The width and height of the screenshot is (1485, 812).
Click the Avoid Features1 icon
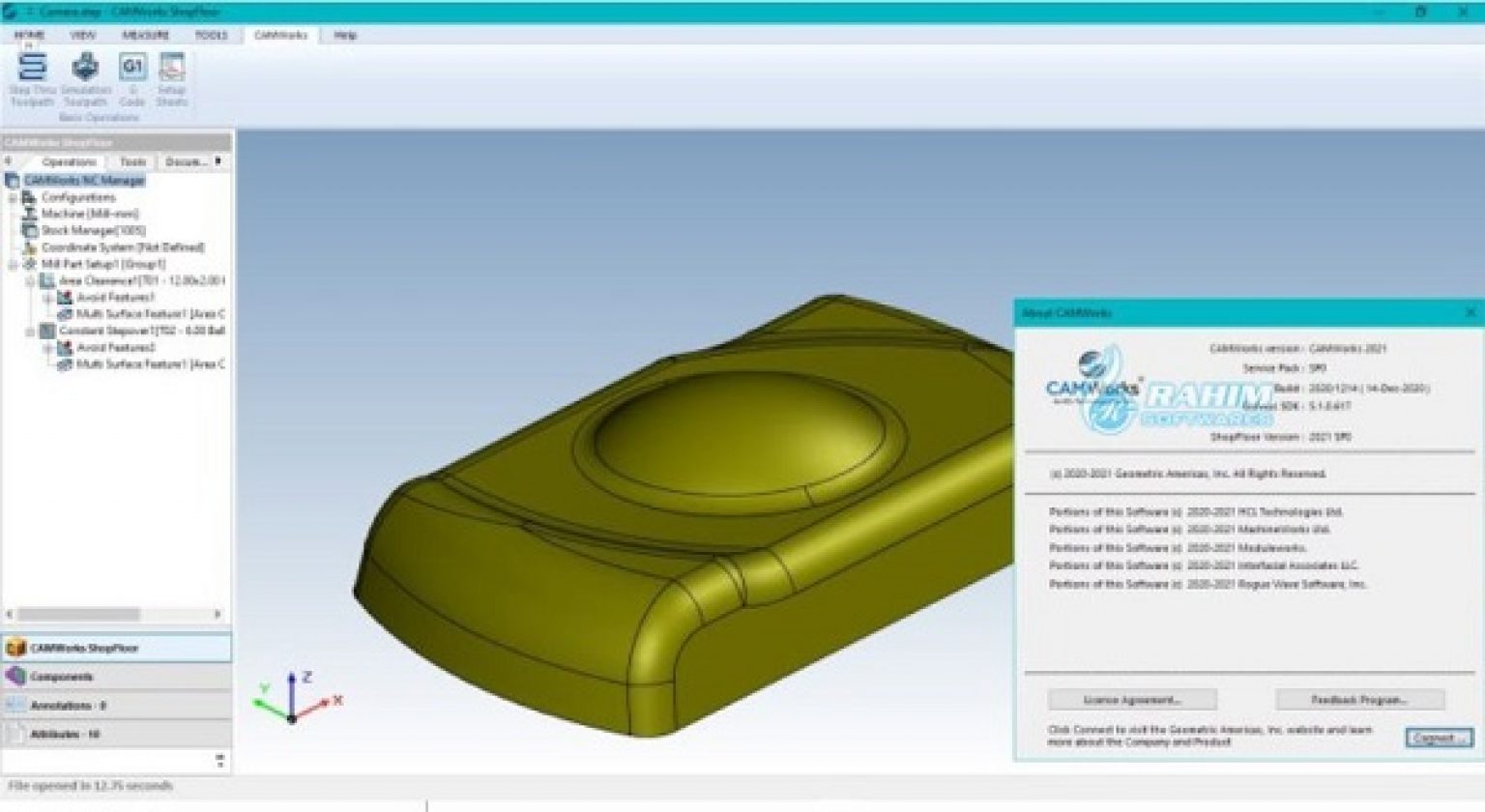tap(65, 297)
